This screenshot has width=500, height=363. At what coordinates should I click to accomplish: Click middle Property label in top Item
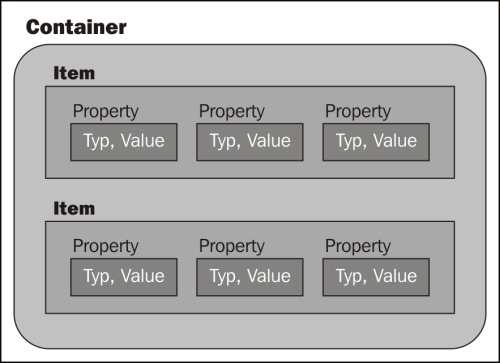click(232, 112)
